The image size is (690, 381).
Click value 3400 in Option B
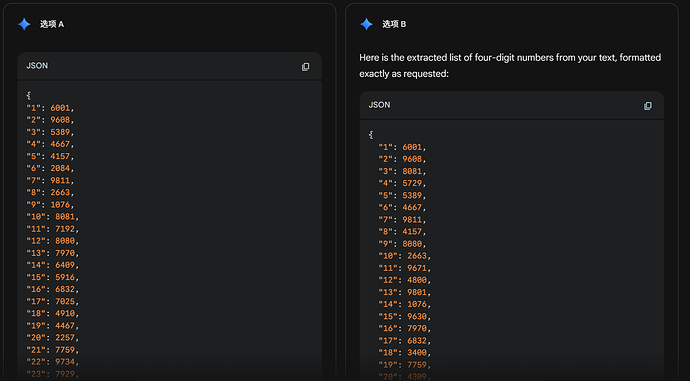point(417,353)
